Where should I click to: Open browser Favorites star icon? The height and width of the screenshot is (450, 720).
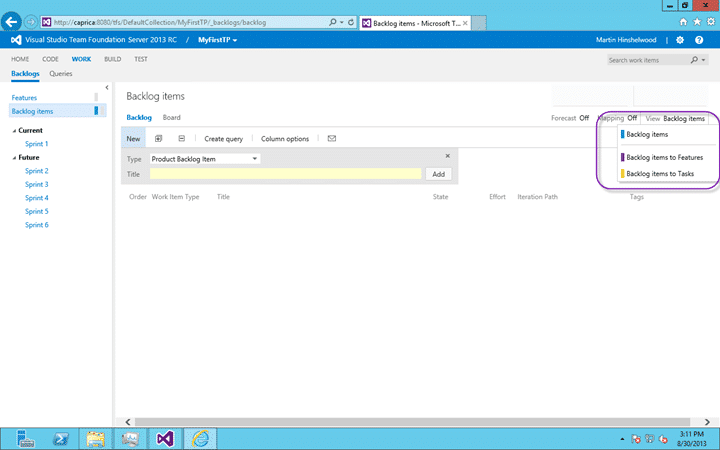coord(697,22)
